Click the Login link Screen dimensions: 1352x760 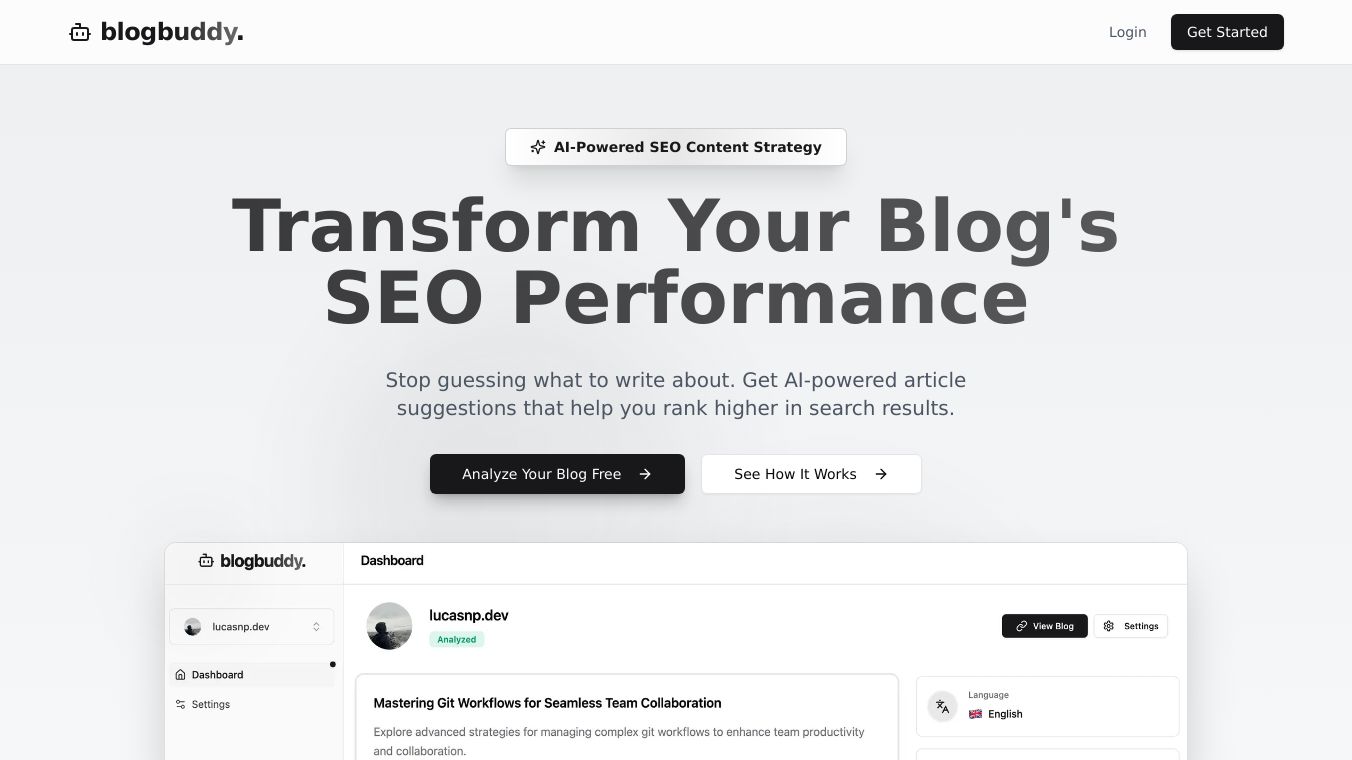click(x=1127, y=32)
